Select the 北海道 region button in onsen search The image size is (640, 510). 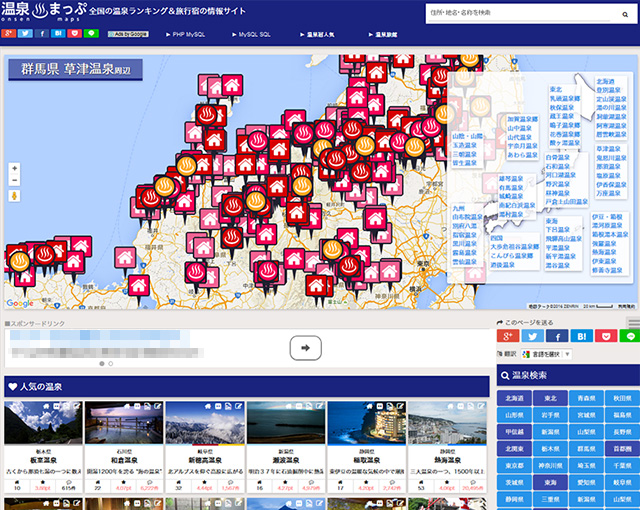514,397
